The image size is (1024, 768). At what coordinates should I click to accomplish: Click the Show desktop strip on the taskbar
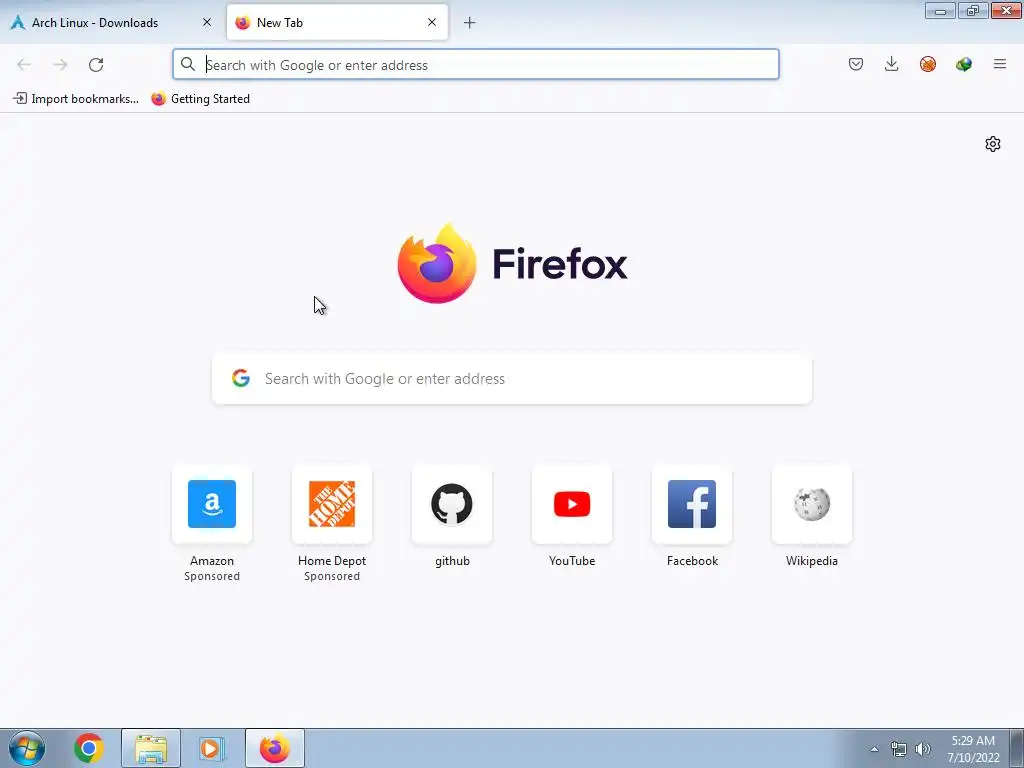point(1016,748)
